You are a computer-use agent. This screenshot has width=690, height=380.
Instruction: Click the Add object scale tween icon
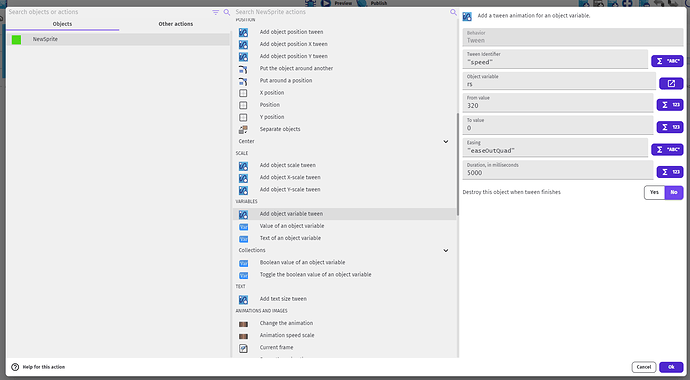[243, 166]
